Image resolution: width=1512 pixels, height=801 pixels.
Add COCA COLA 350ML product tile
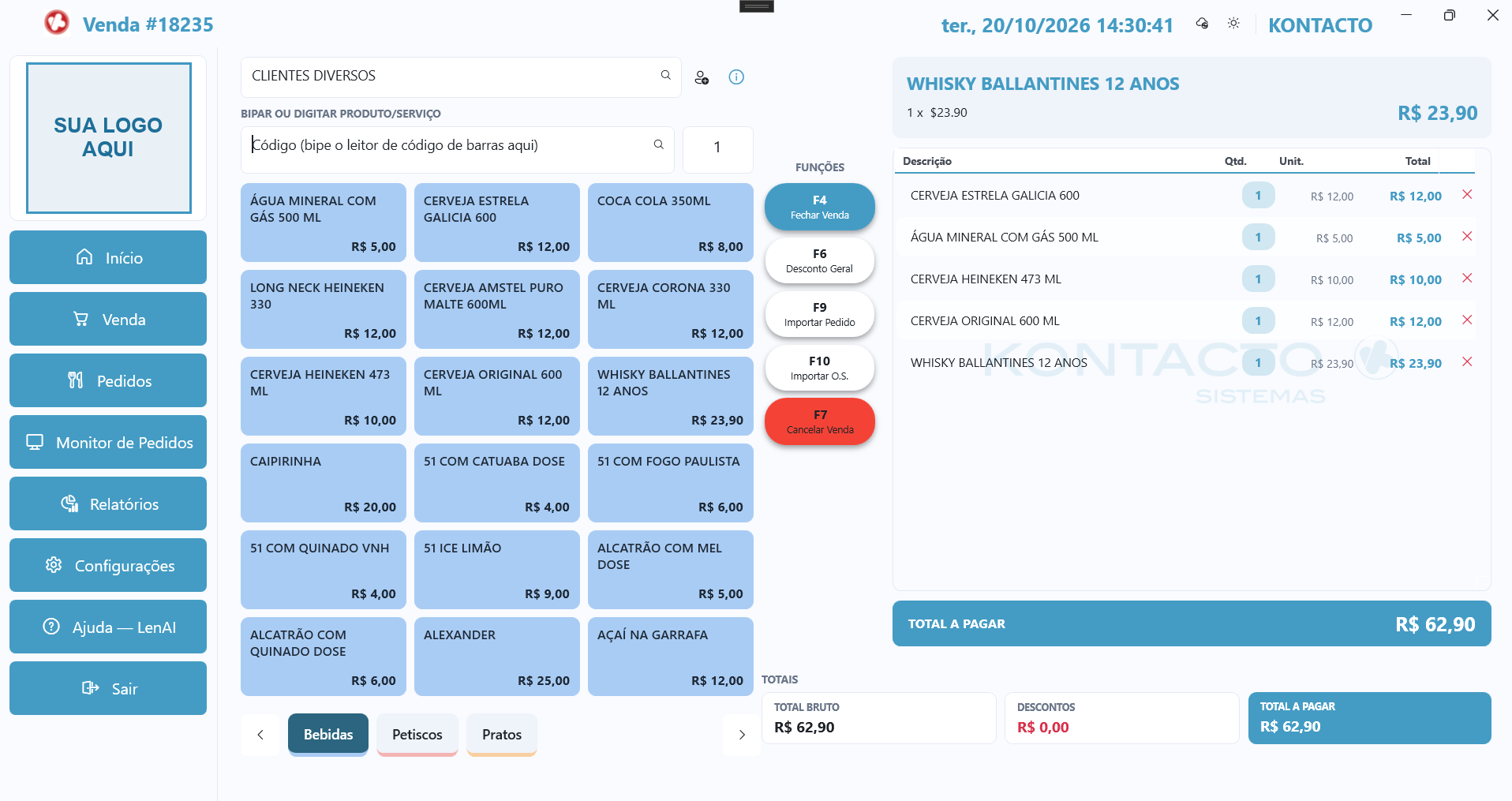(671, 223)
